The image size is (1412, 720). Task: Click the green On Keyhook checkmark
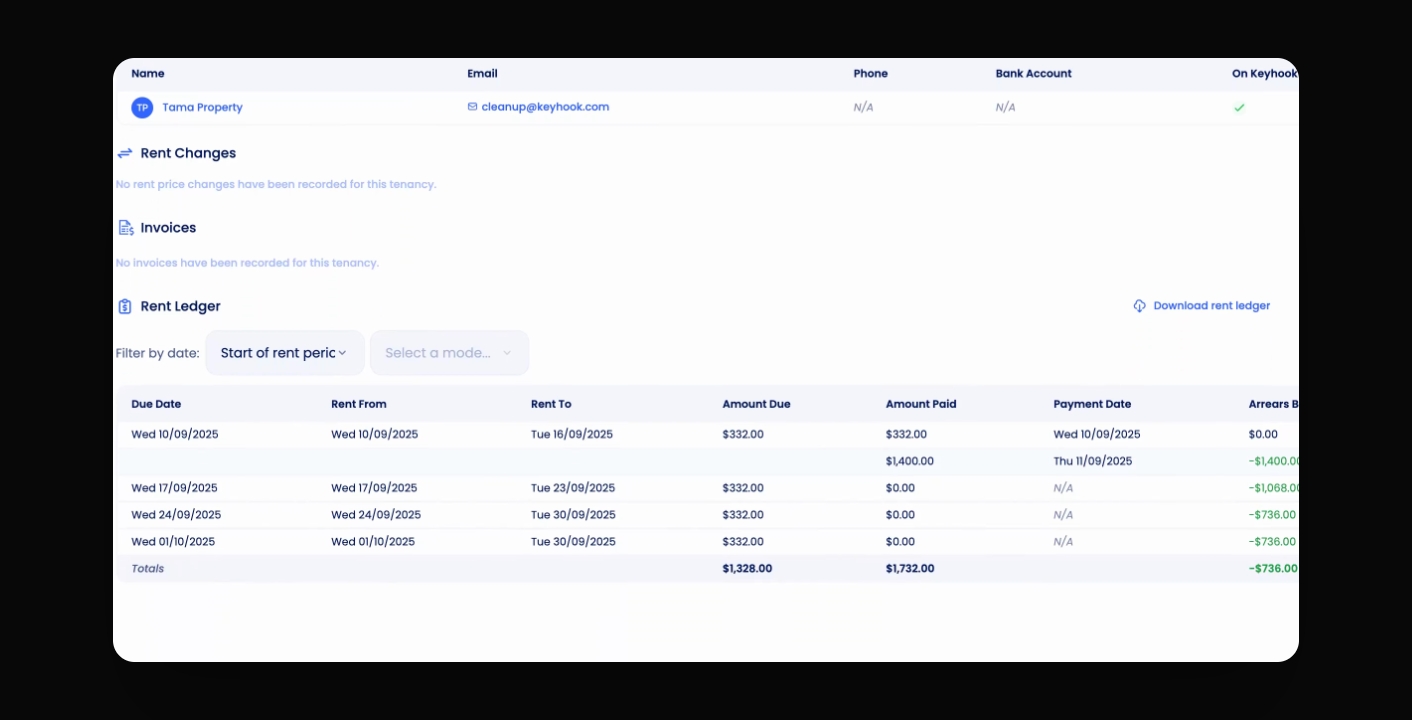pos(1239,107)
